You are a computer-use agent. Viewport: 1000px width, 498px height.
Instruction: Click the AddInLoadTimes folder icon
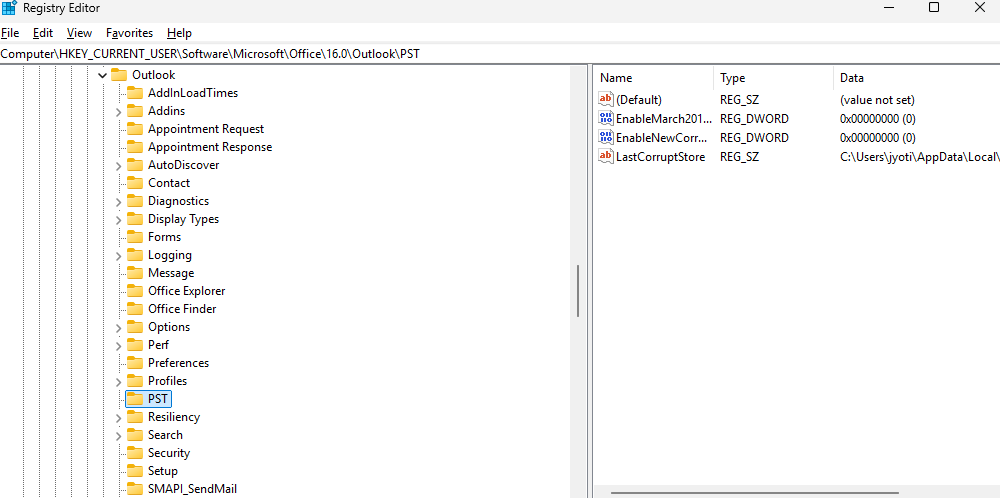coord(135,92)
